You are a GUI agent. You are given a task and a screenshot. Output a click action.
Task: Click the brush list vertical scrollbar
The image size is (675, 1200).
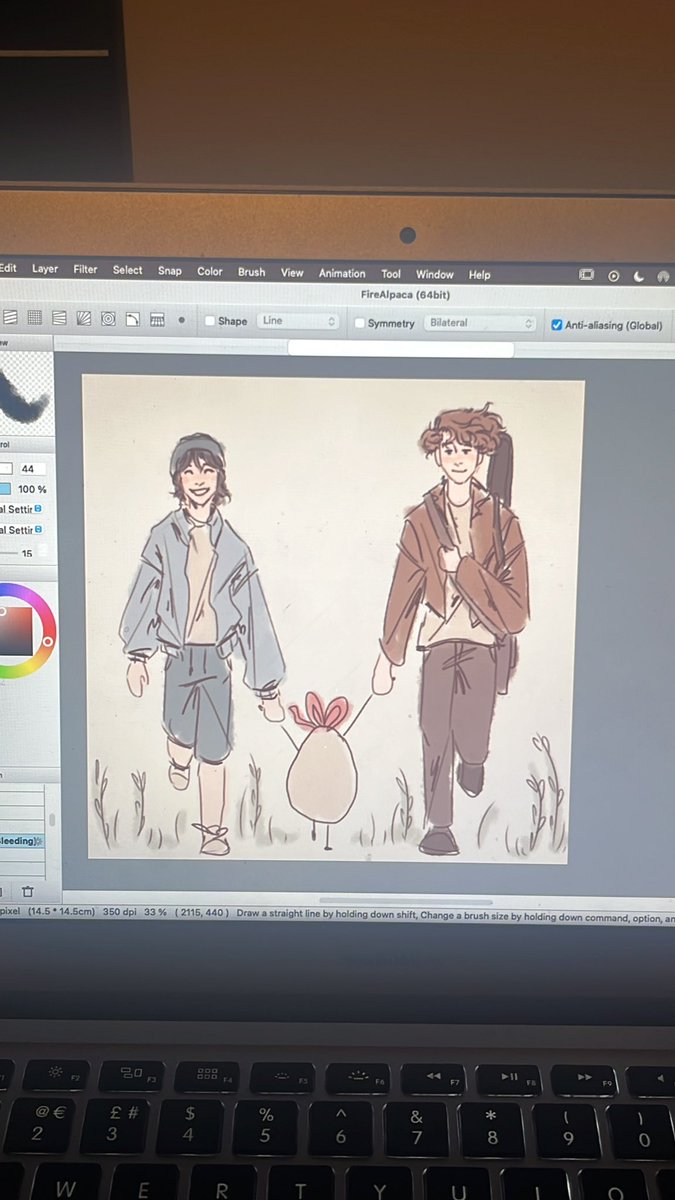pyautogui.click(x=51, y=820)
